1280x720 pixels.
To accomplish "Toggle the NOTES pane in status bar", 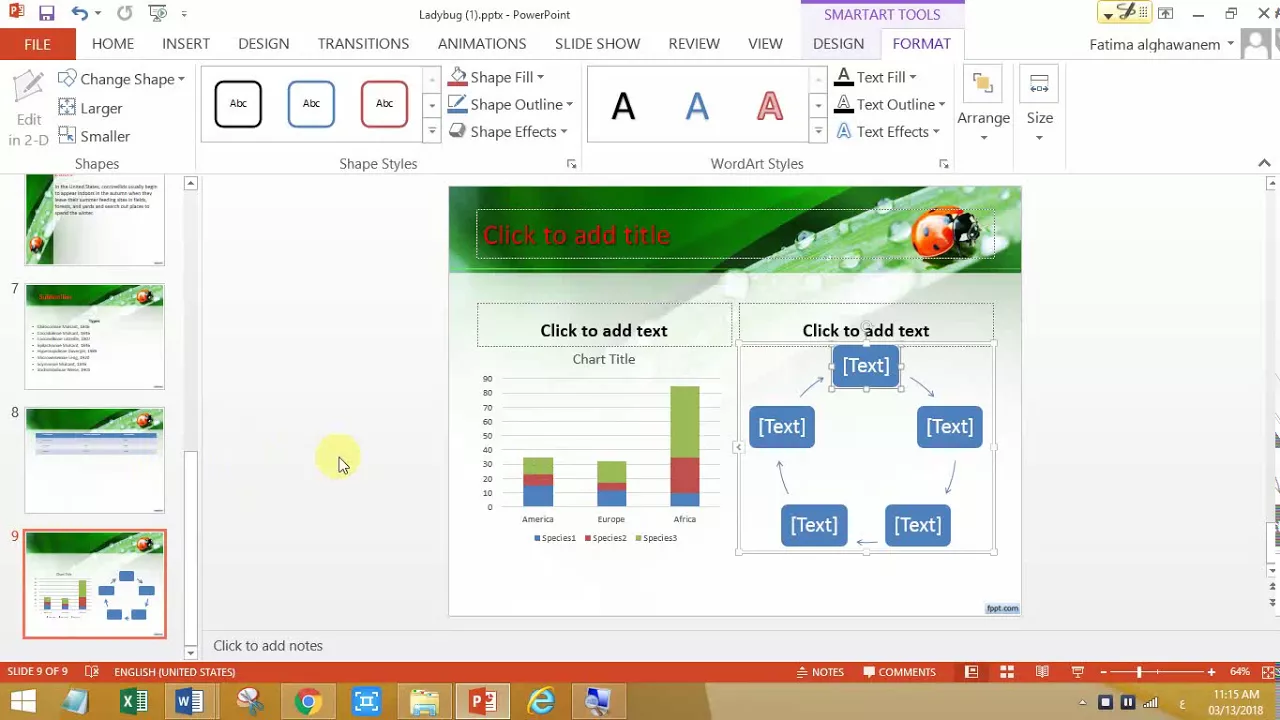I will pyautogui.click(x=820, y=672).
